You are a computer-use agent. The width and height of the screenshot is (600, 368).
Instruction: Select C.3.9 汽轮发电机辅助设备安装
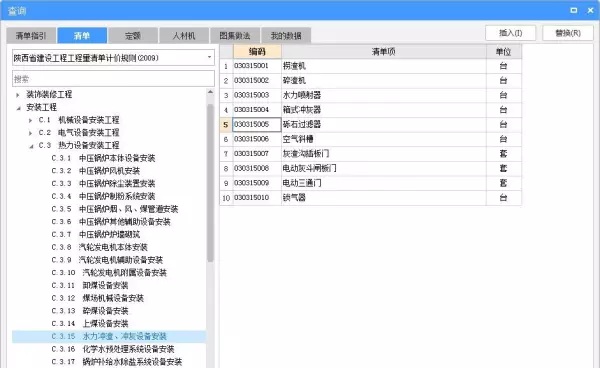coord(107,260)
